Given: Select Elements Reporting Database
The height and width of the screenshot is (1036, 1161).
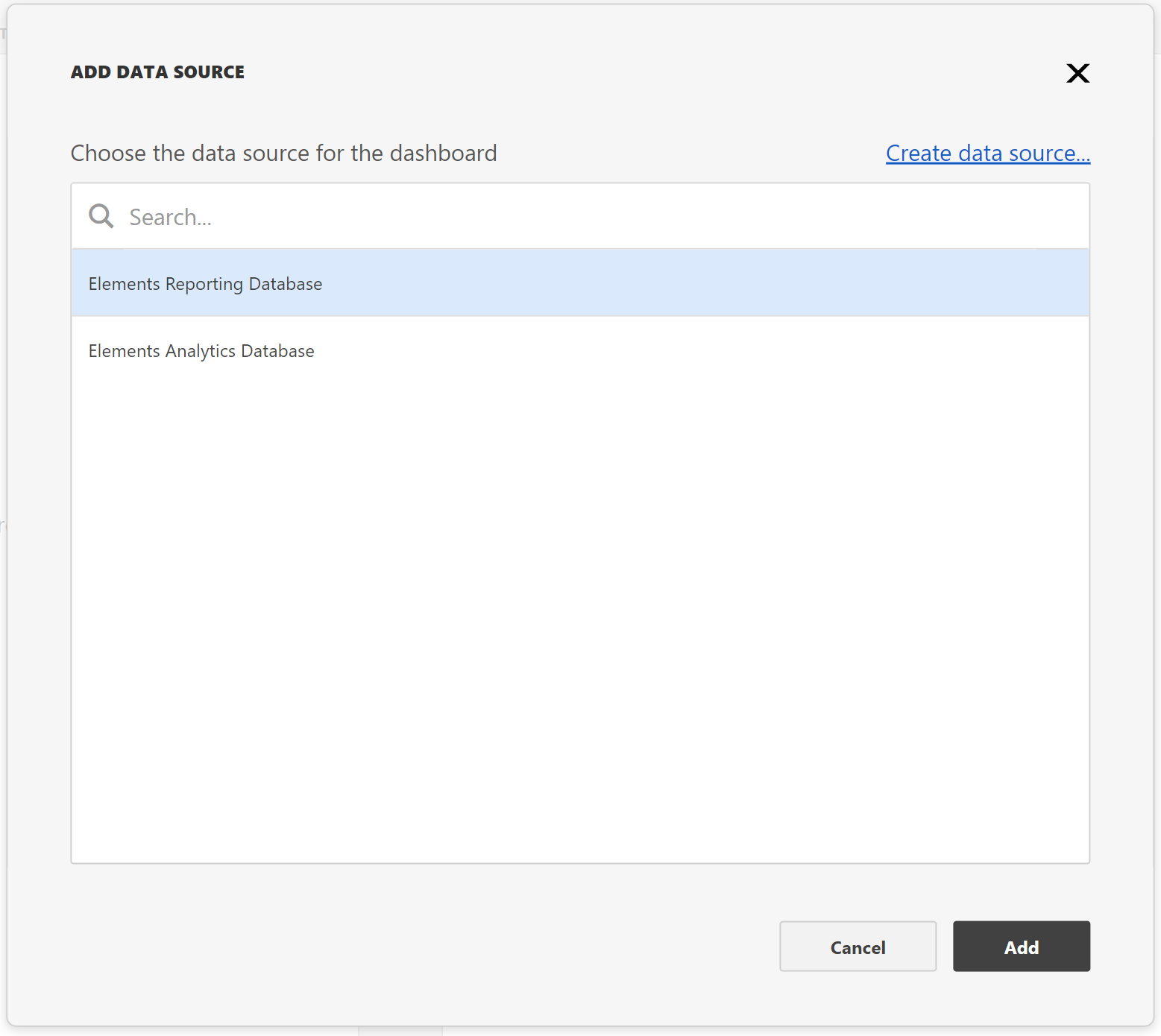Looking at the screenshot, I should tap(206, 284).
